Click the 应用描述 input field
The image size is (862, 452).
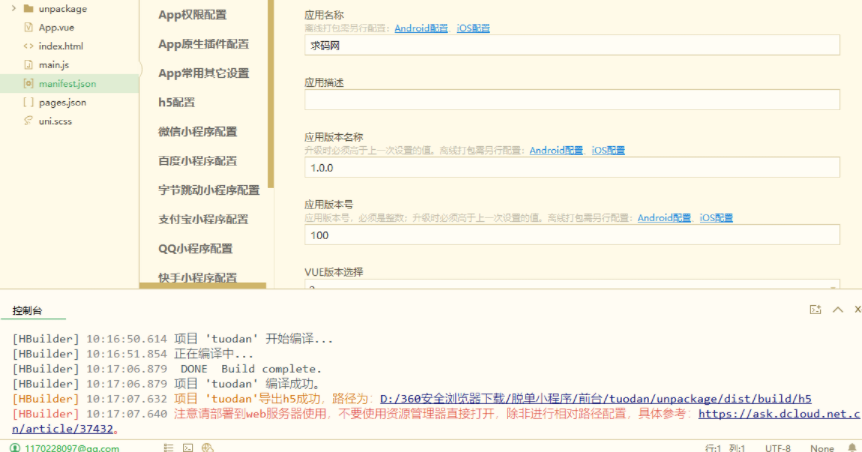572,99
